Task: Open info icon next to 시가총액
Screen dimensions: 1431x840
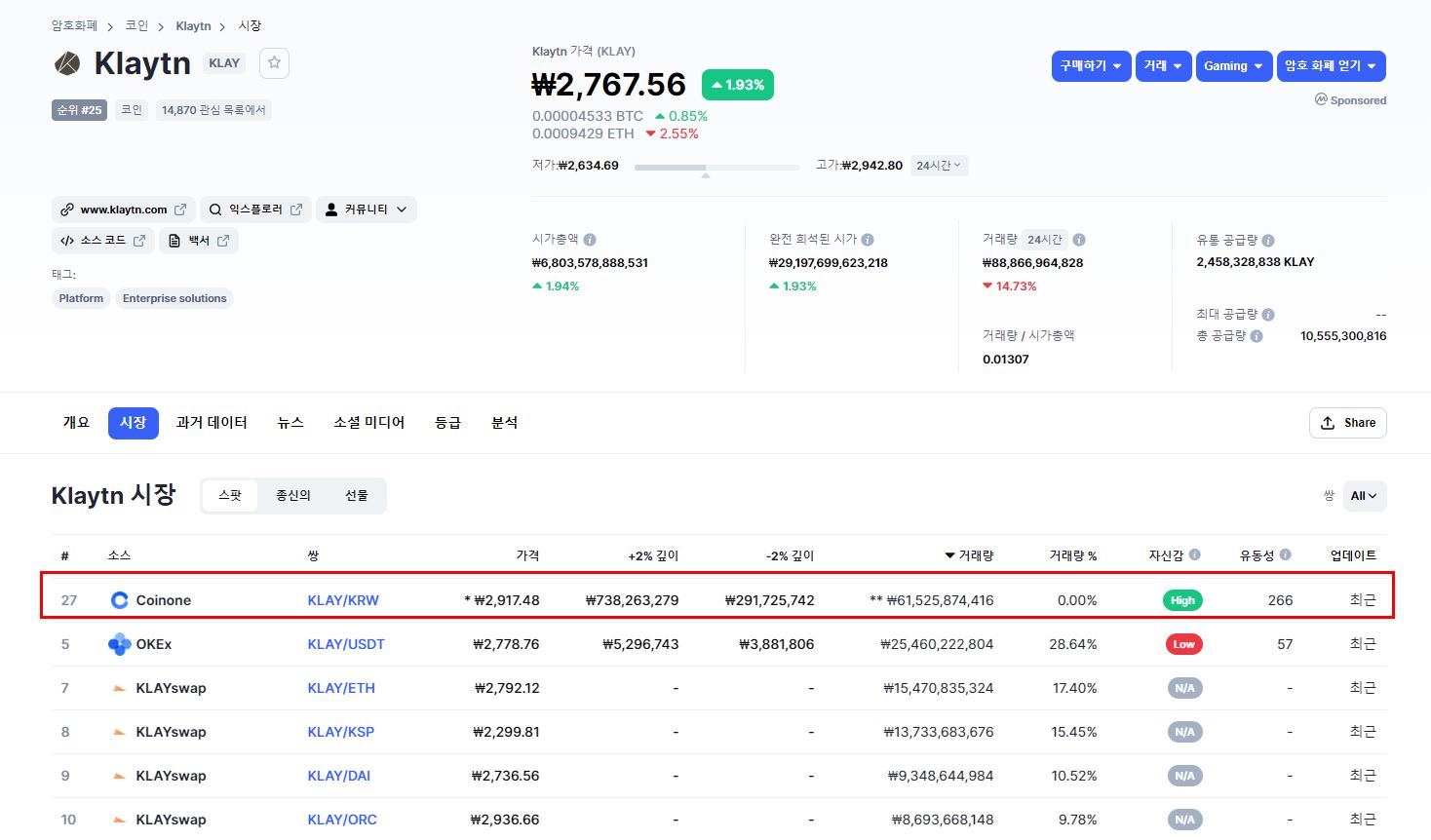Action: (590, 240)
